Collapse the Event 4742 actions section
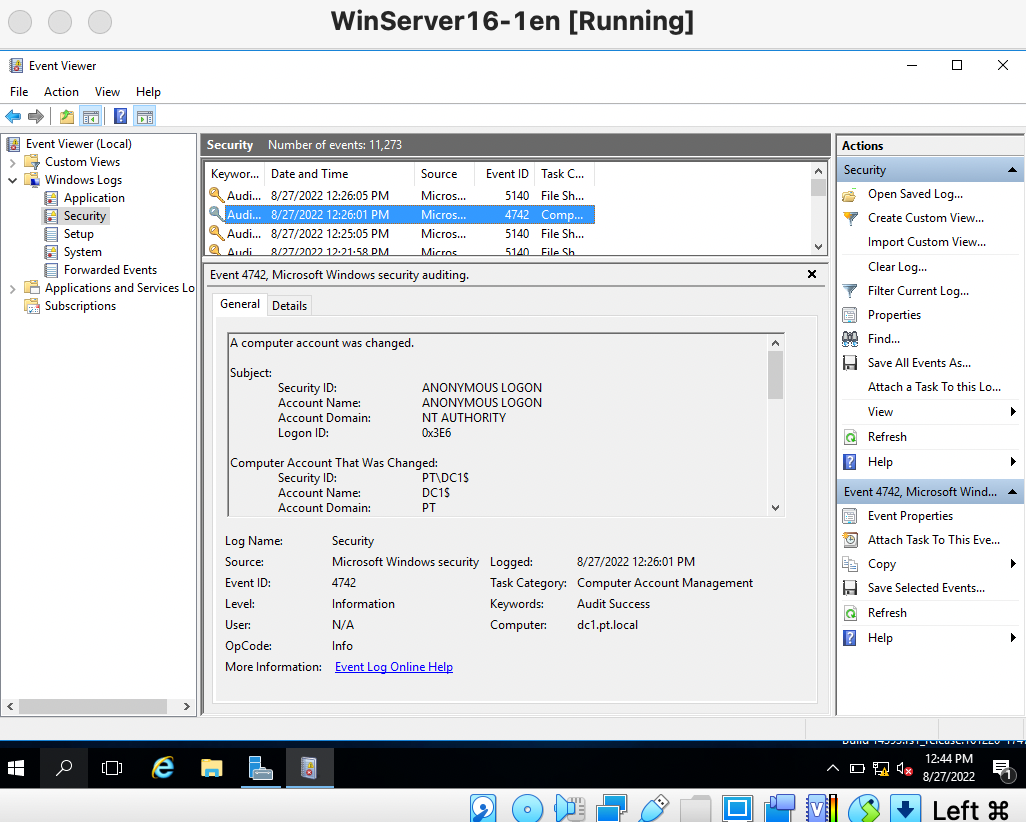1026x822 pixels. coord(1012,491)
